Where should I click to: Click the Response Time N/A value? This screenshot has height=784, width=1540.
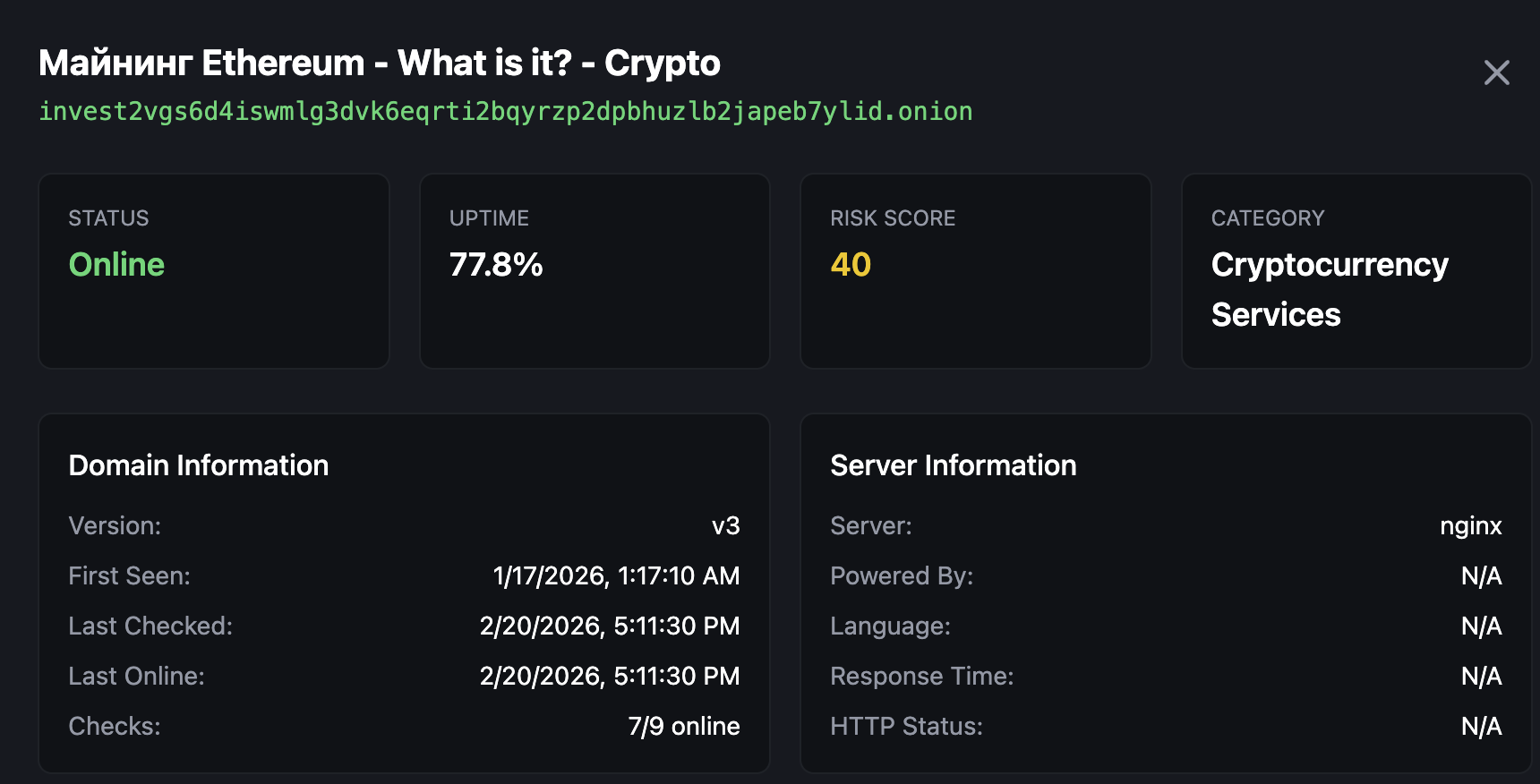1482,676
